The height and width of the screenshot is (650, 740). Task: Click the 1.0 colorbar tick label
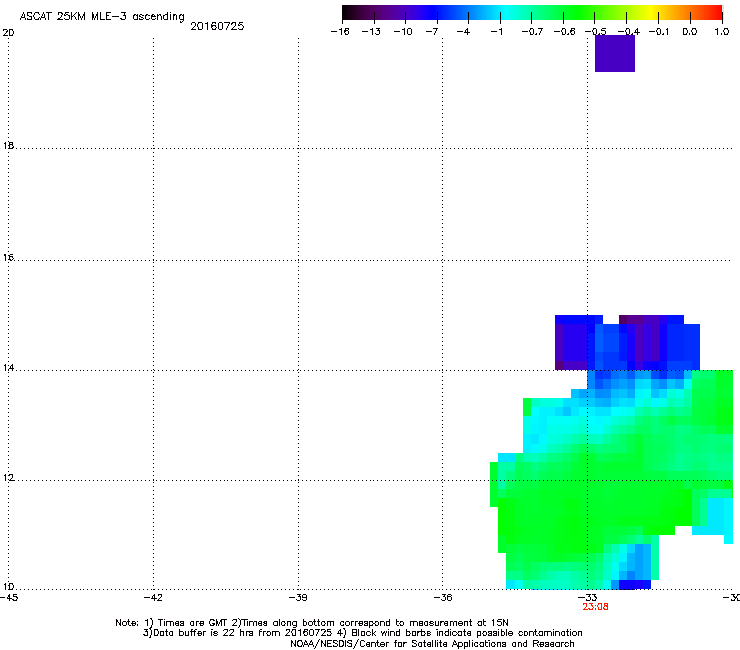tap(722, 32)
